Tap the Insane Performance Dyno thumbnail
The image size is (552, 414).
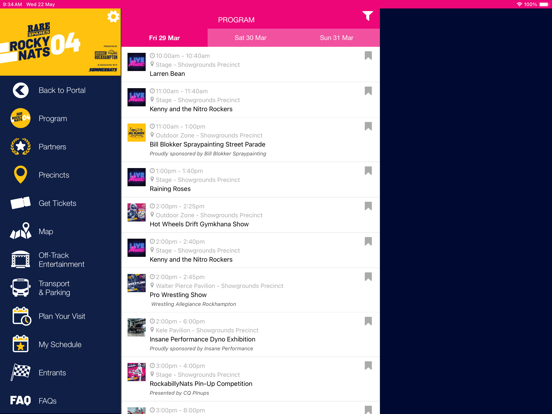point(137,327)
